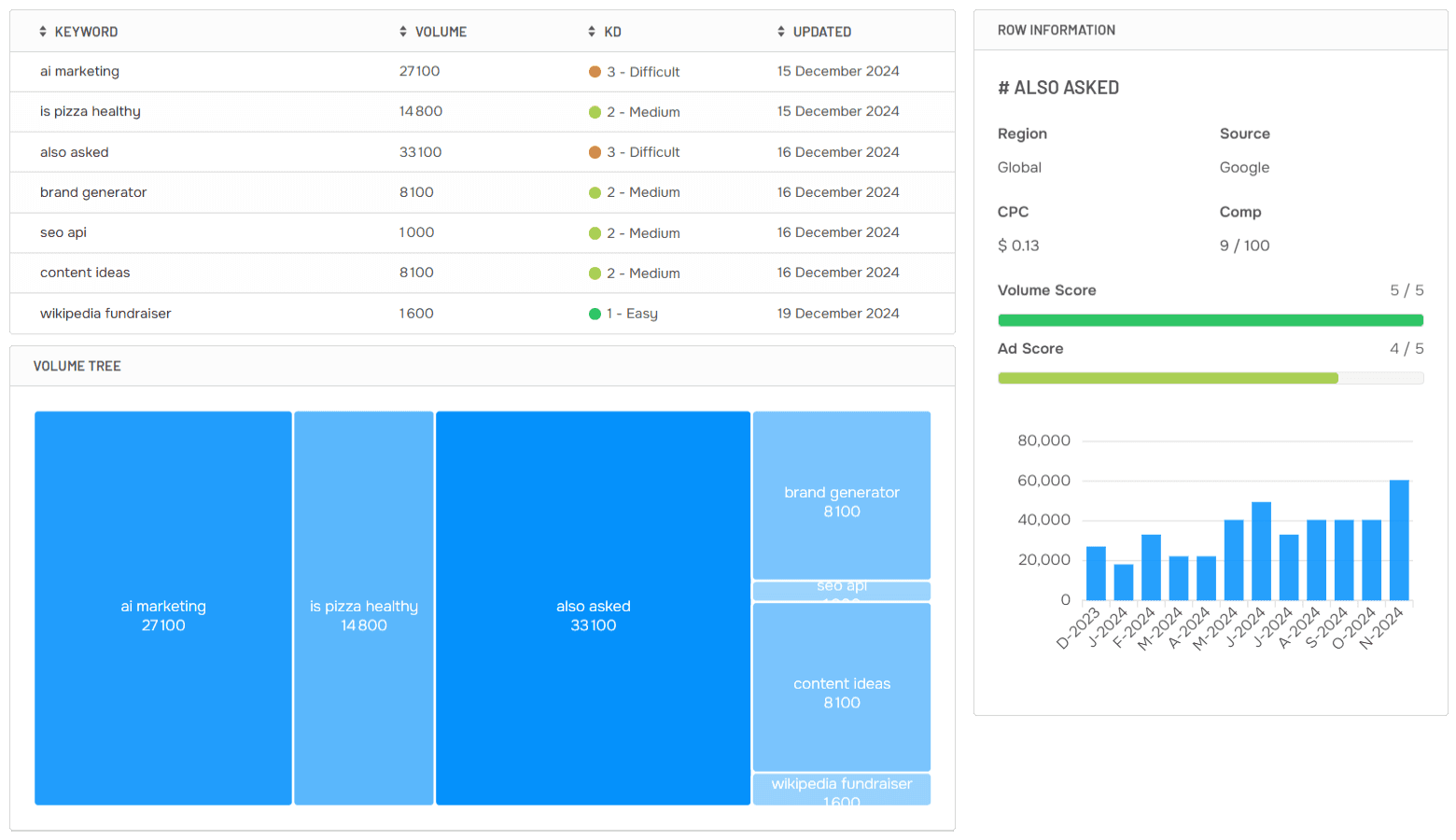Image resolution: width=1456 pixels, height=840 pixels.
Task: Click the Ad Score progress bar
Action: click(x=1211, y=378)
